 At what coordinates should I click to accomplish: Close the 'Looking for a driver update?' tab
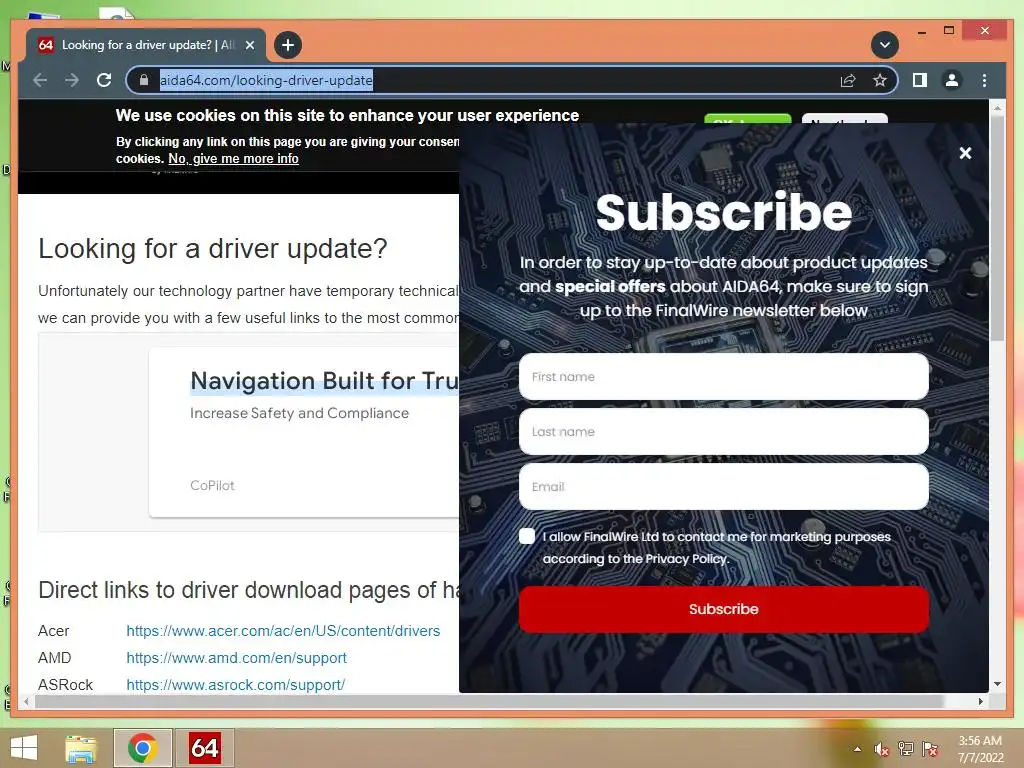[249, 45]
